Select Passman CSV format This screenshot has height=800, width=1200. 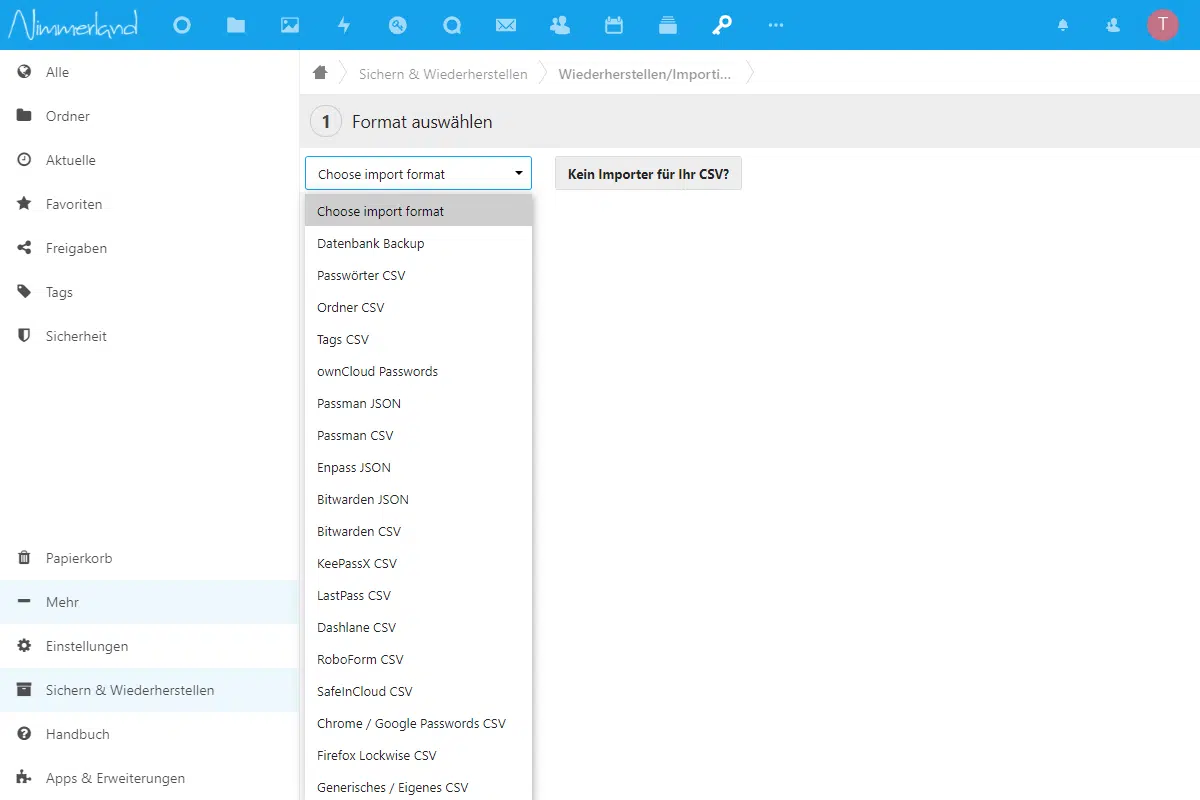point(418,435)
